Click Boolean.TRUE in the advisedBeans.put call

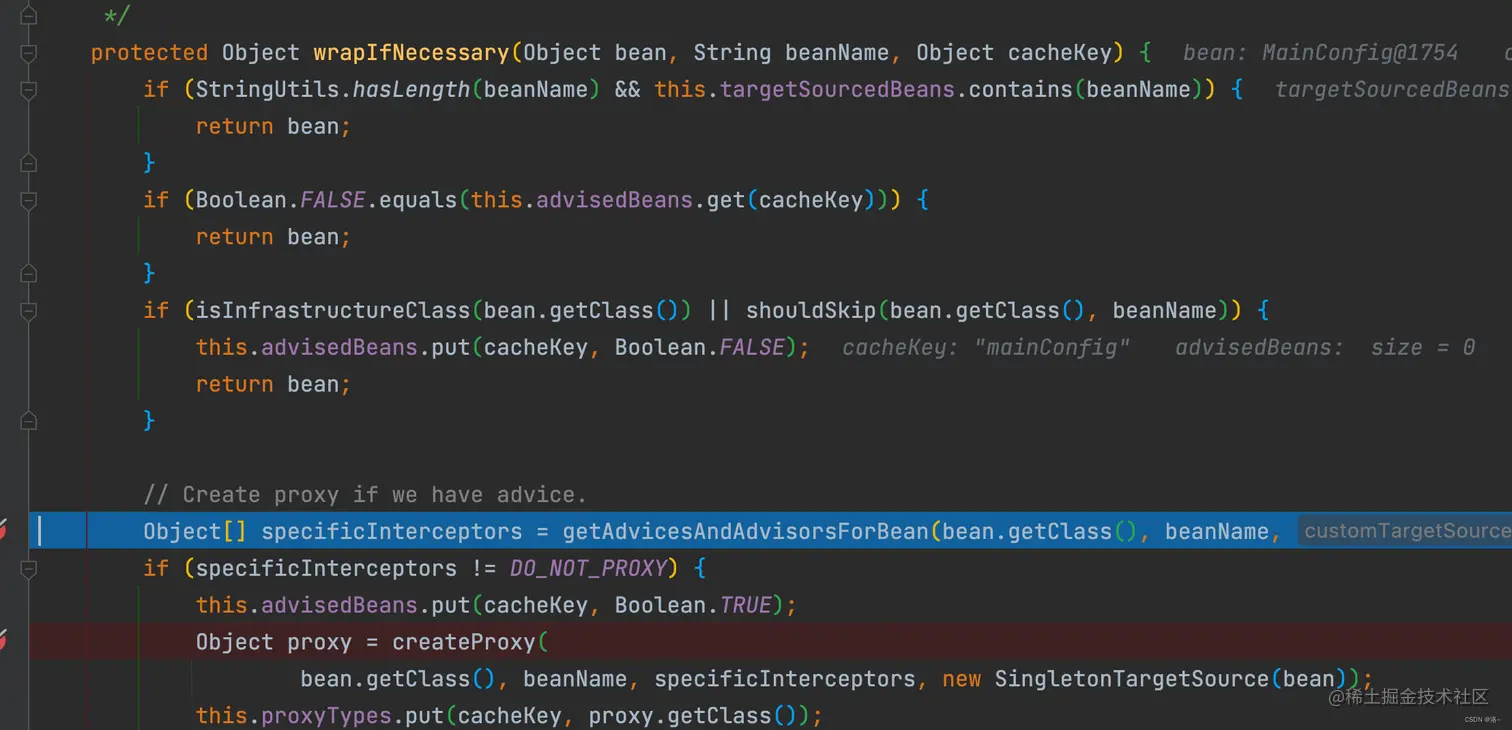[693, 605]
